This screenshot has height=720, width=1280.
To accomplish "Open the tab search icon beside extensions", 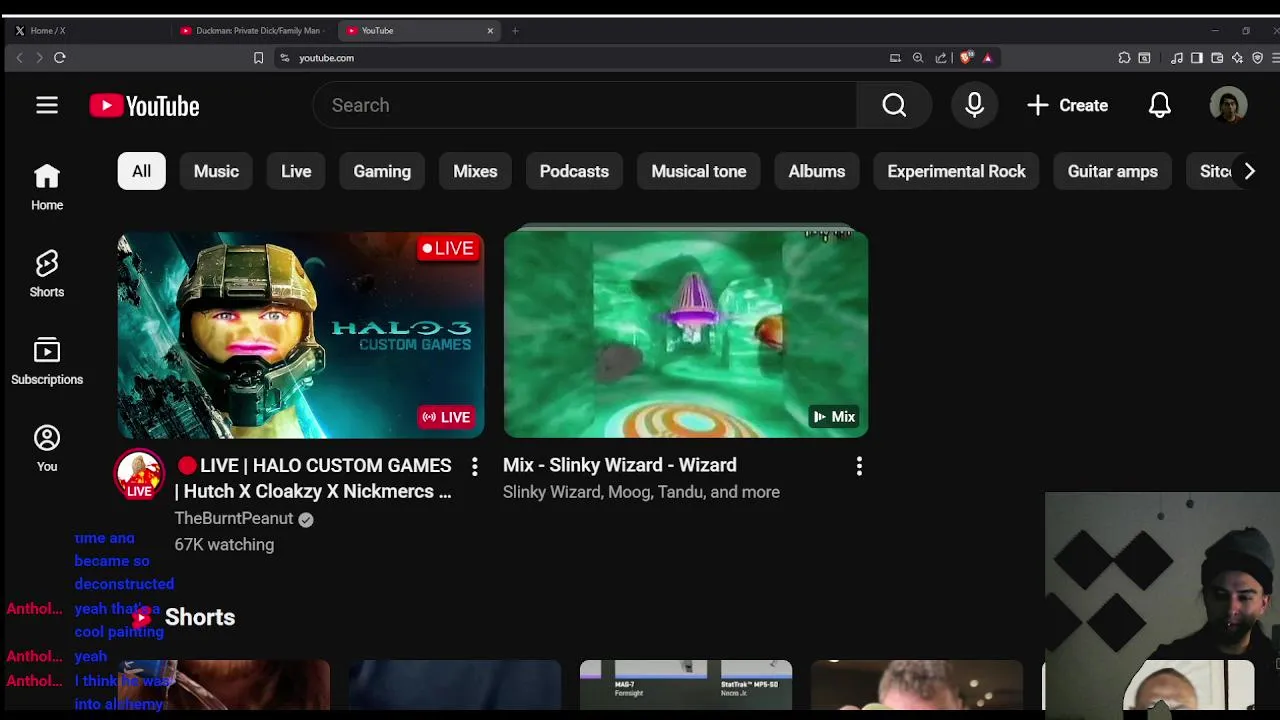I will [x=1145, y=58].
